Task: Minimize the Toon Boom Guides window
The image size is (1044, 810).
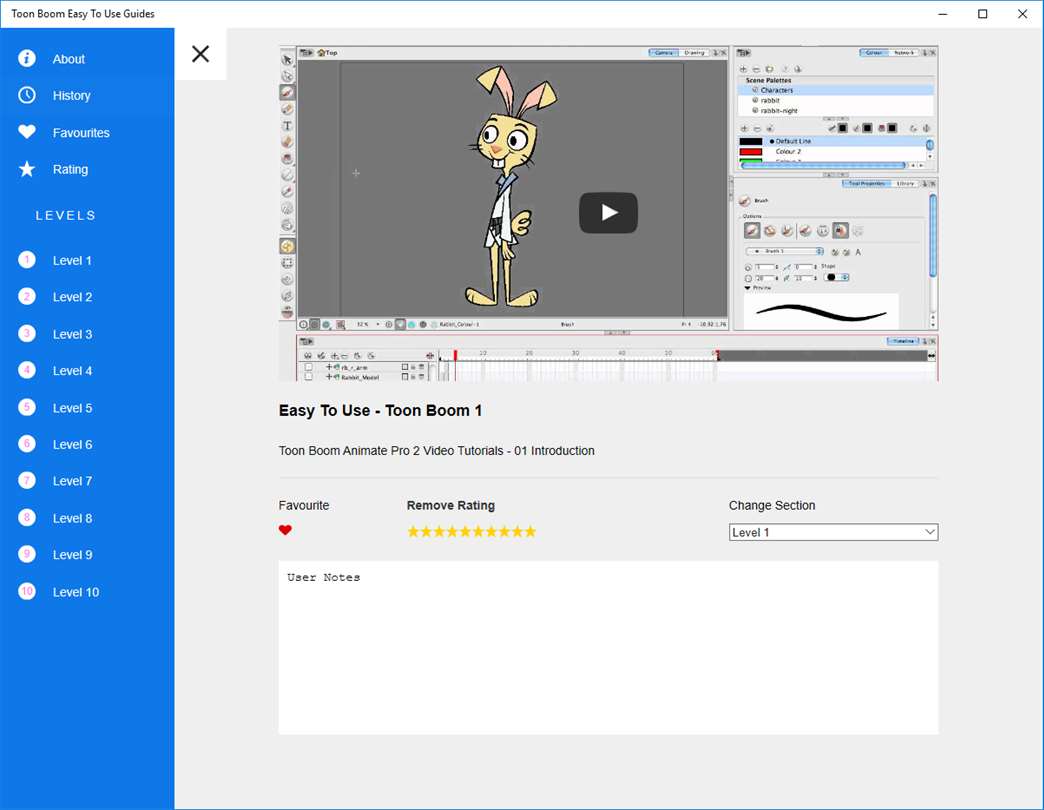Action: (943, 14)
